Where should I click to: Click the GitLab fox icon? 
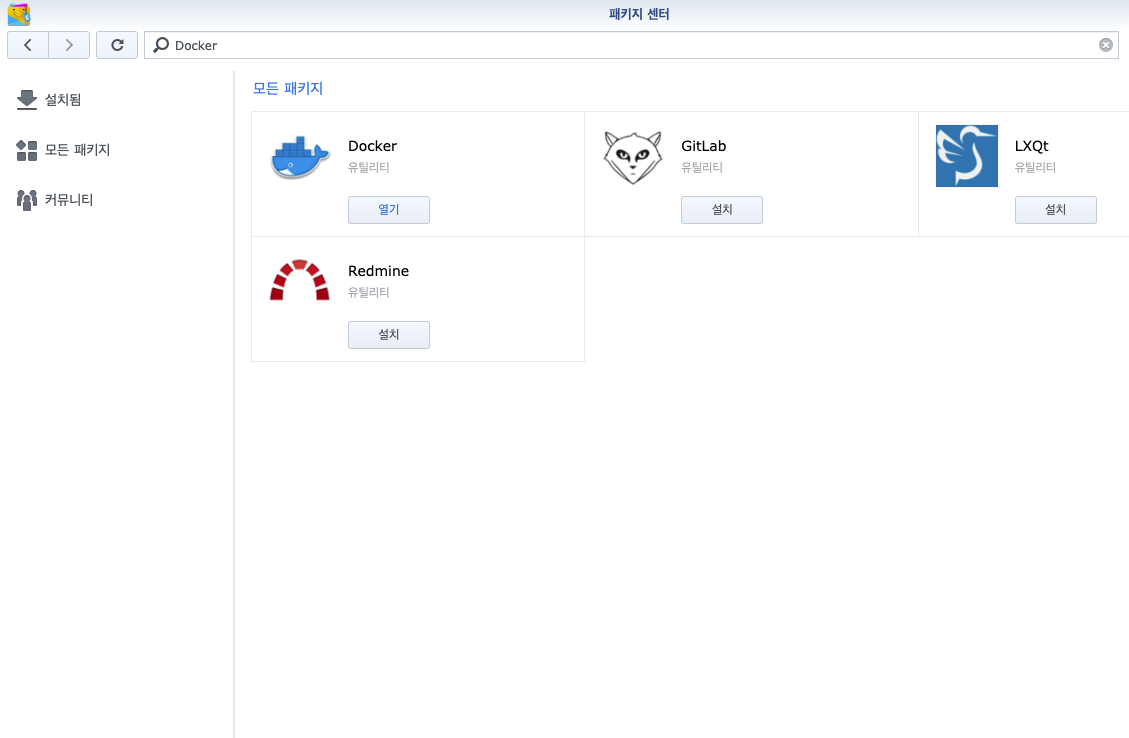click(633, 157)
